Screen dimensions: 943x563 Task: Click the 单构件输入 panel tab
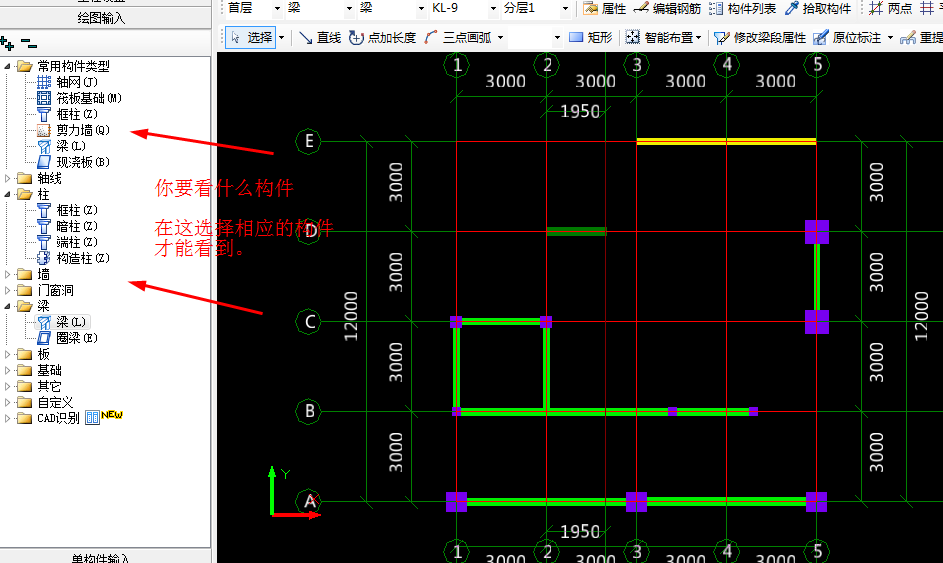pos(100,556)
